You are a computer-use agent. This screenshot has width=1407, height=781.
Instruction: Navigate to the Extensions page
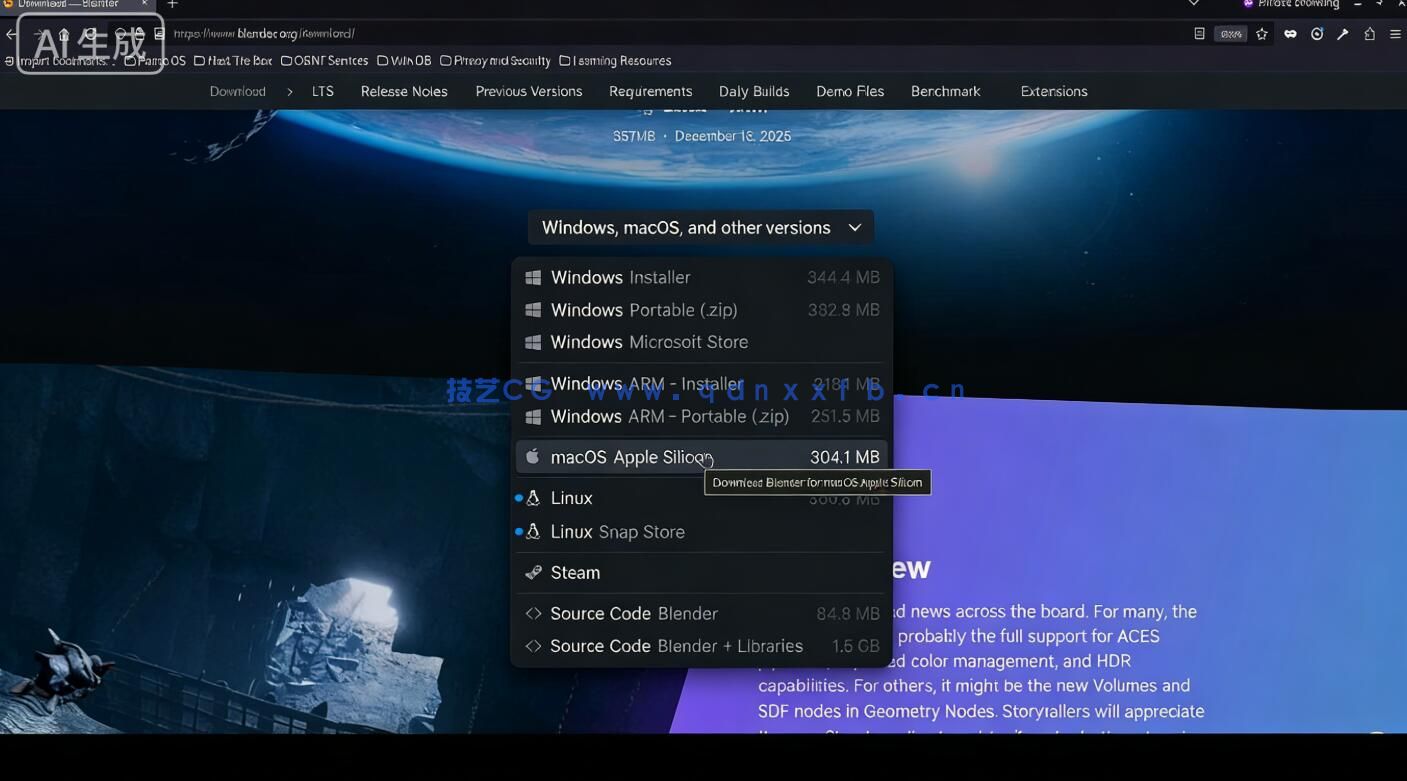[1054, 91]
